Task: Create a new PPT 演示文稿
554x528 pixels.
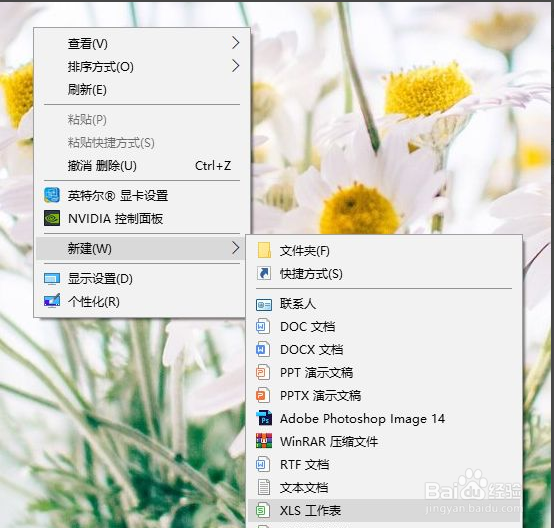Action: (x=384, y=372)
